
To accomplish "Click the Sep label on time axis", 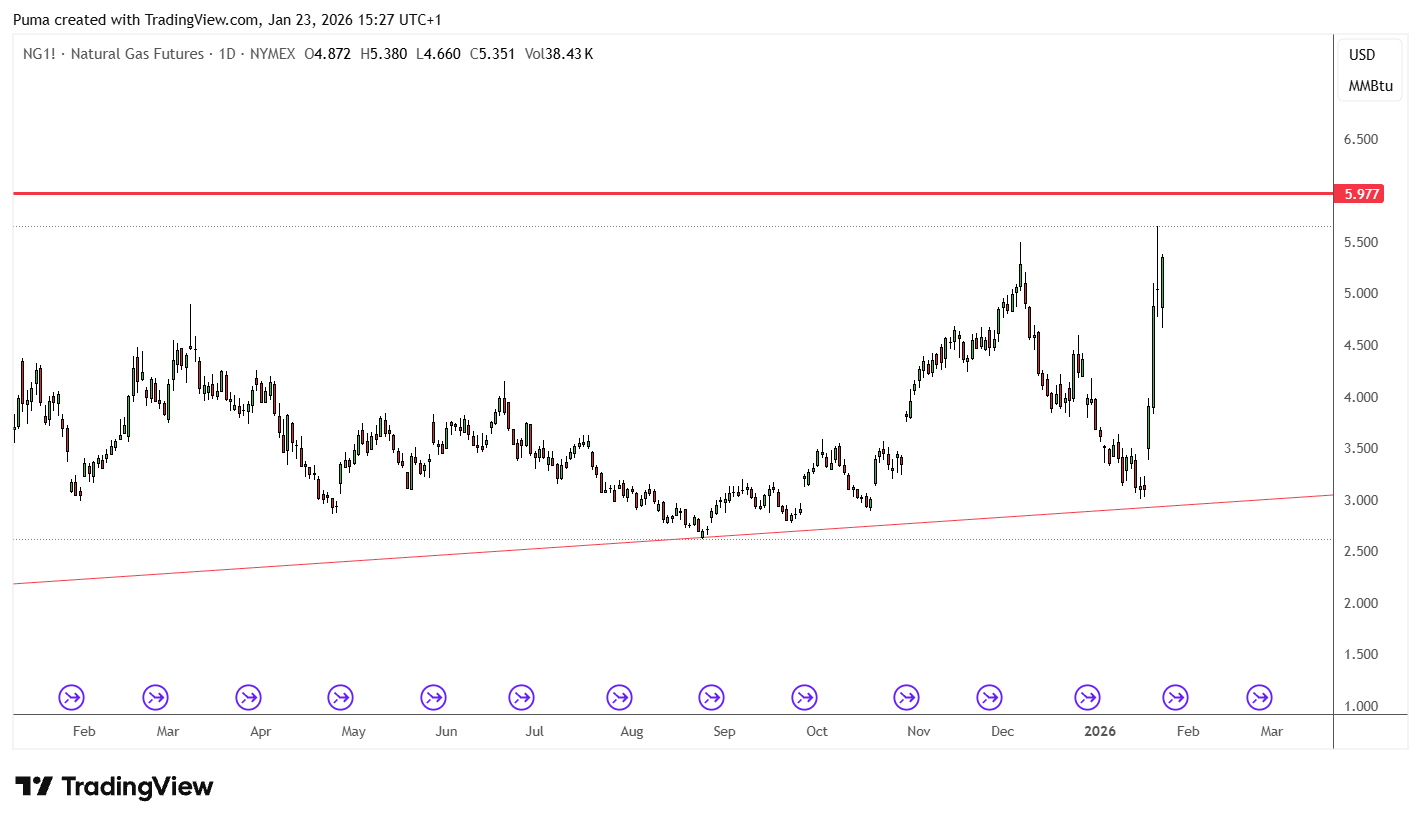I will [724, 731].
